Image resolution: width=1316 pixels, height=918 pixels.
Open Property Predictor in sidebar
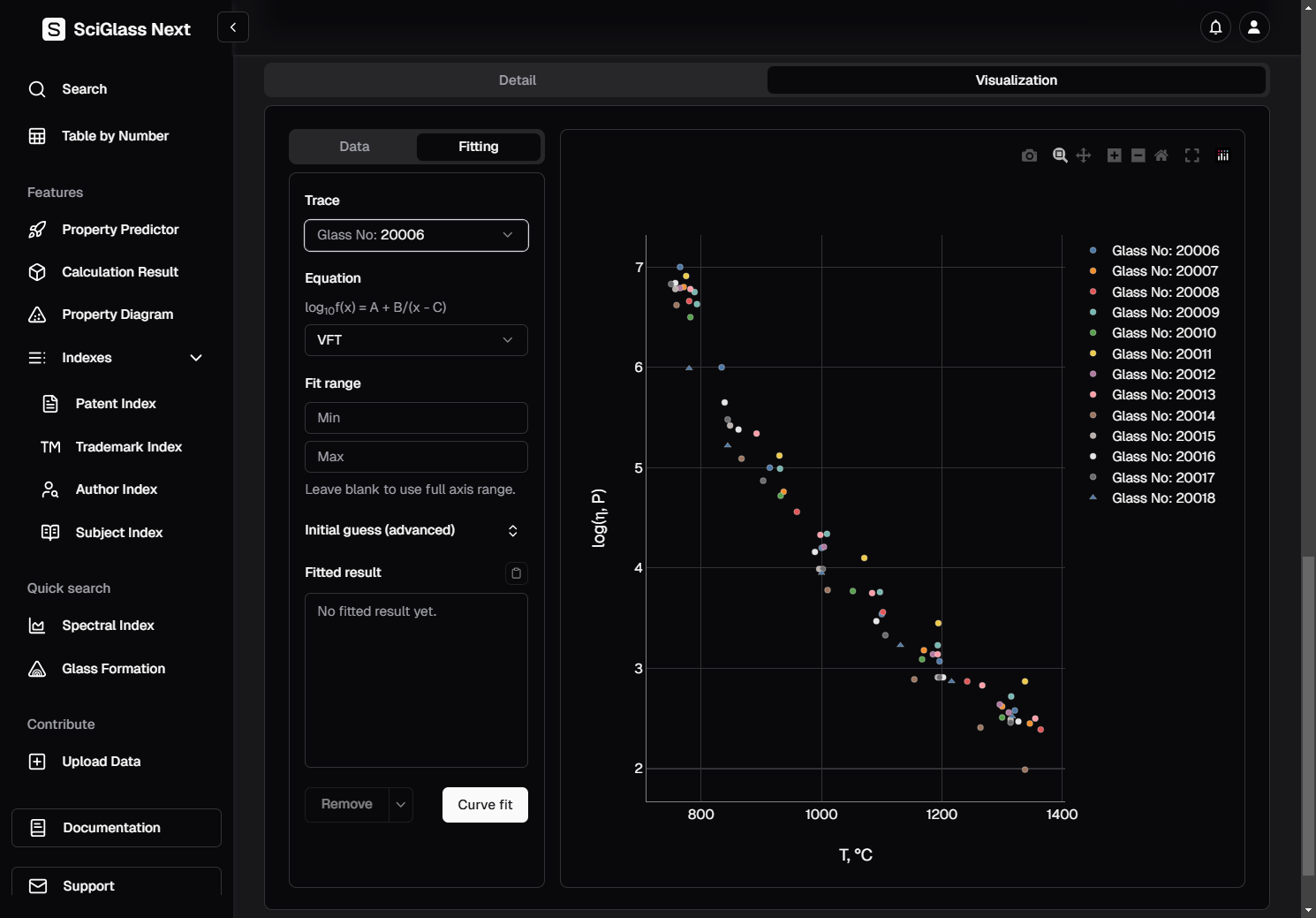click(120, 230)
